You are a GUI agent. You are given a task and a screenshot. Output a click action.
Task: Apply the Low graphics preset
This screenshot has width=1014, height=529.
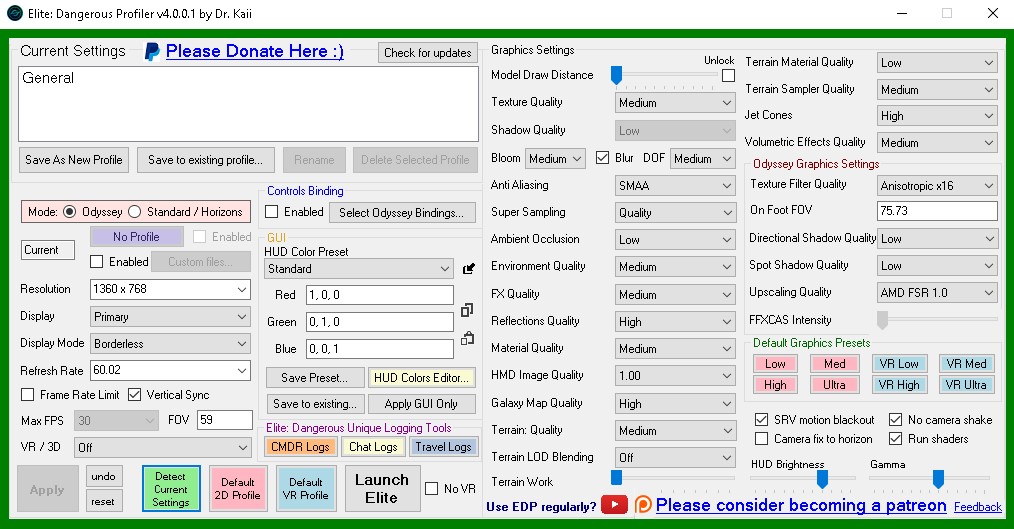(775, 363)
